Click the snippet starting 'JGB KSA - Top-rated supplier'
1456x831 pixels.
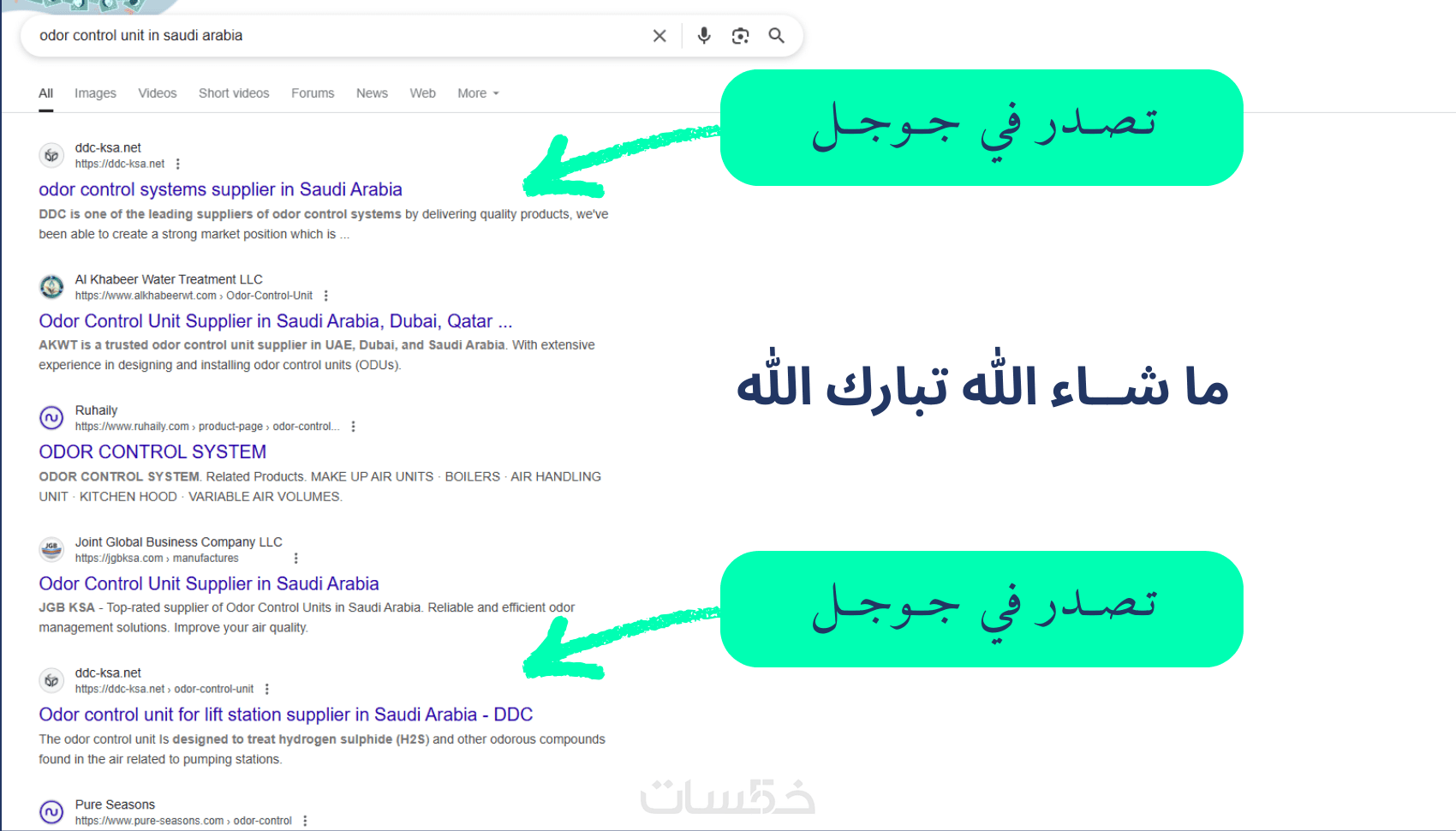[x=307, y=618]
